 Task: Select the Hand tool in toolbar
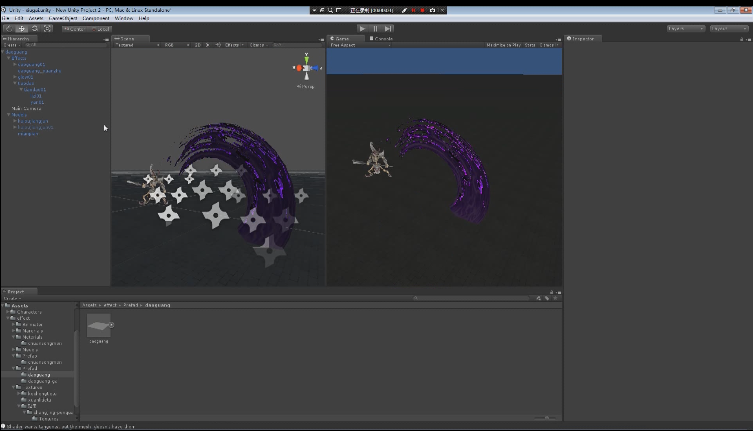8,28
